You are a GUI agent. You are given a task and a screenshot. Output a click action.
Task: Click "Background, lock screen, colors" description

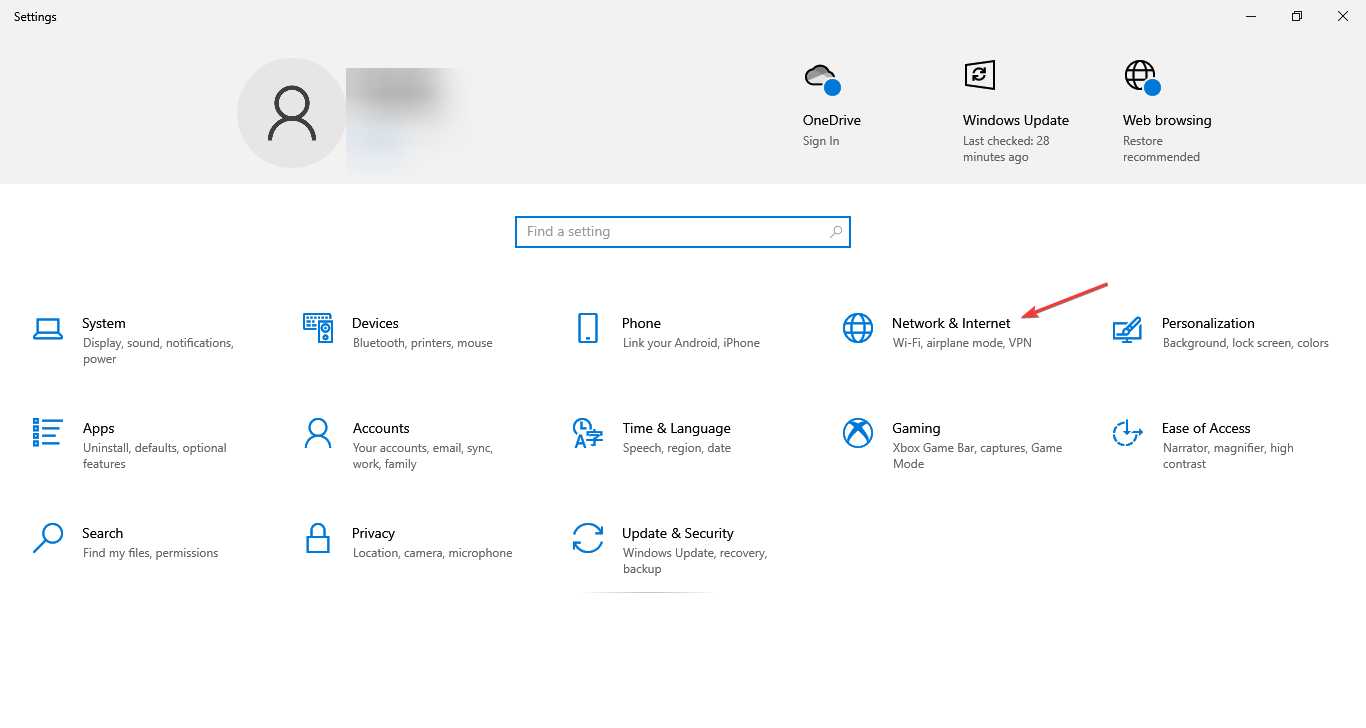pos(1246,343)
